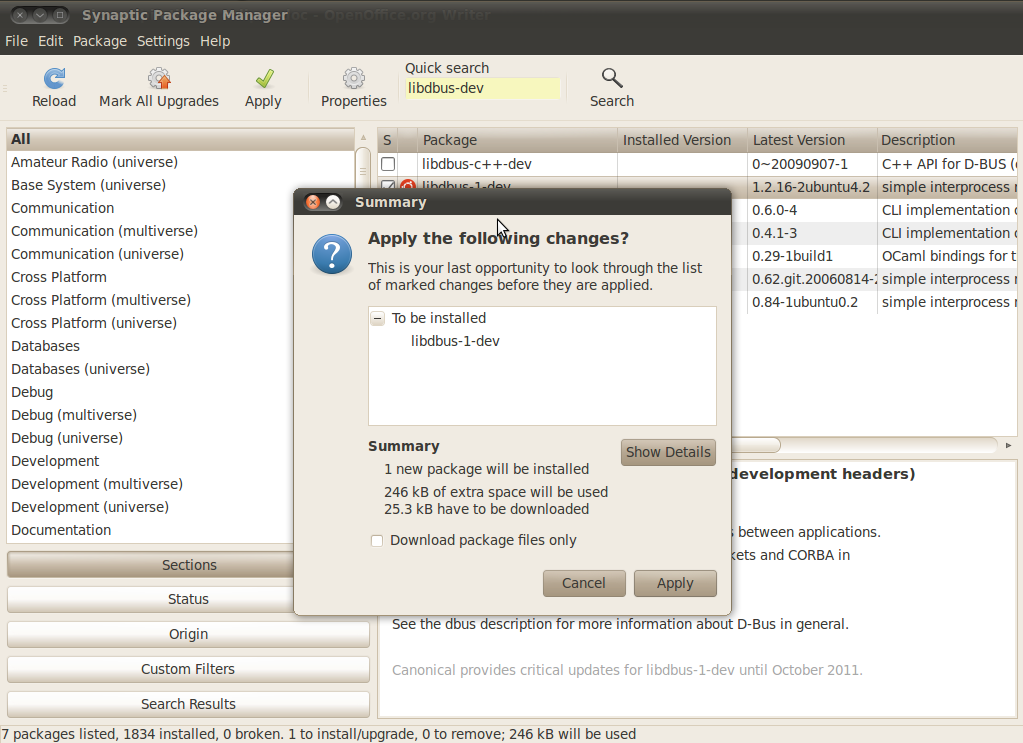
Task: Open the Help menu
Action: click(215, 41)
